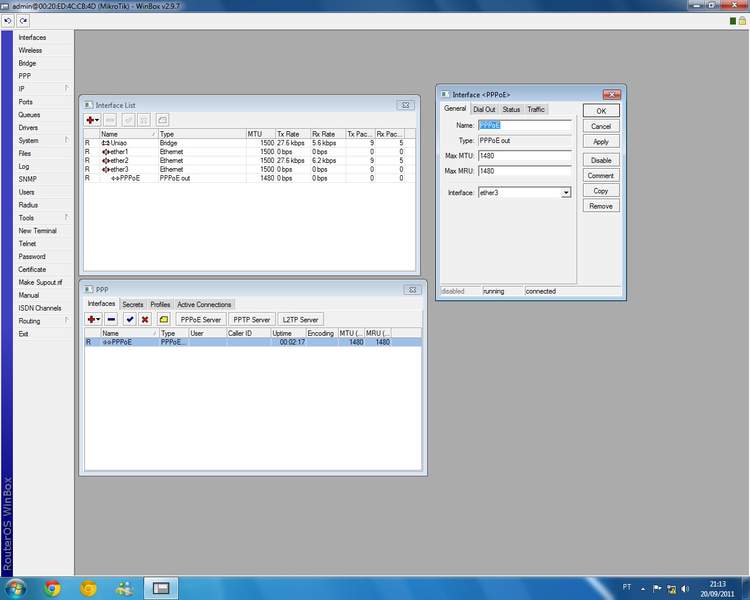Open Wireless from the sidebar menu
750x600 pixels.
click(30, 50)
